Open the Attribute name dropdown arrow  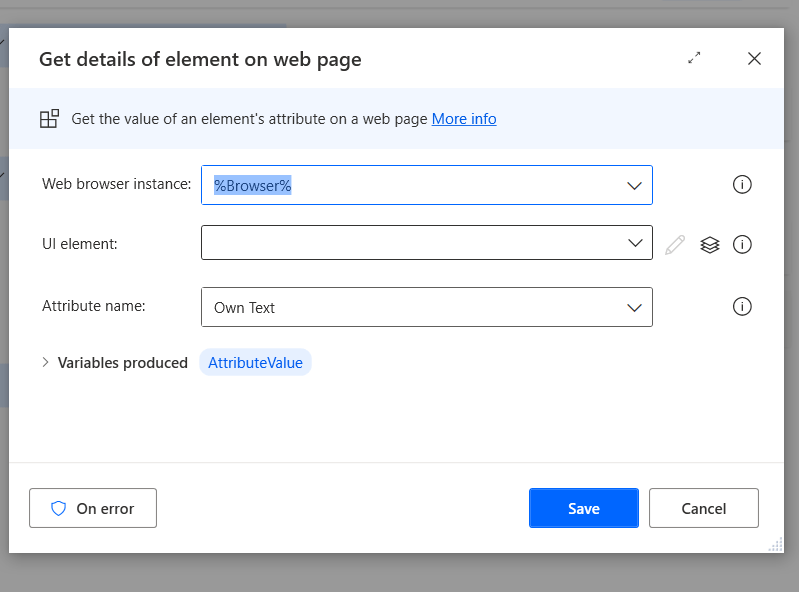coord(634,308)
